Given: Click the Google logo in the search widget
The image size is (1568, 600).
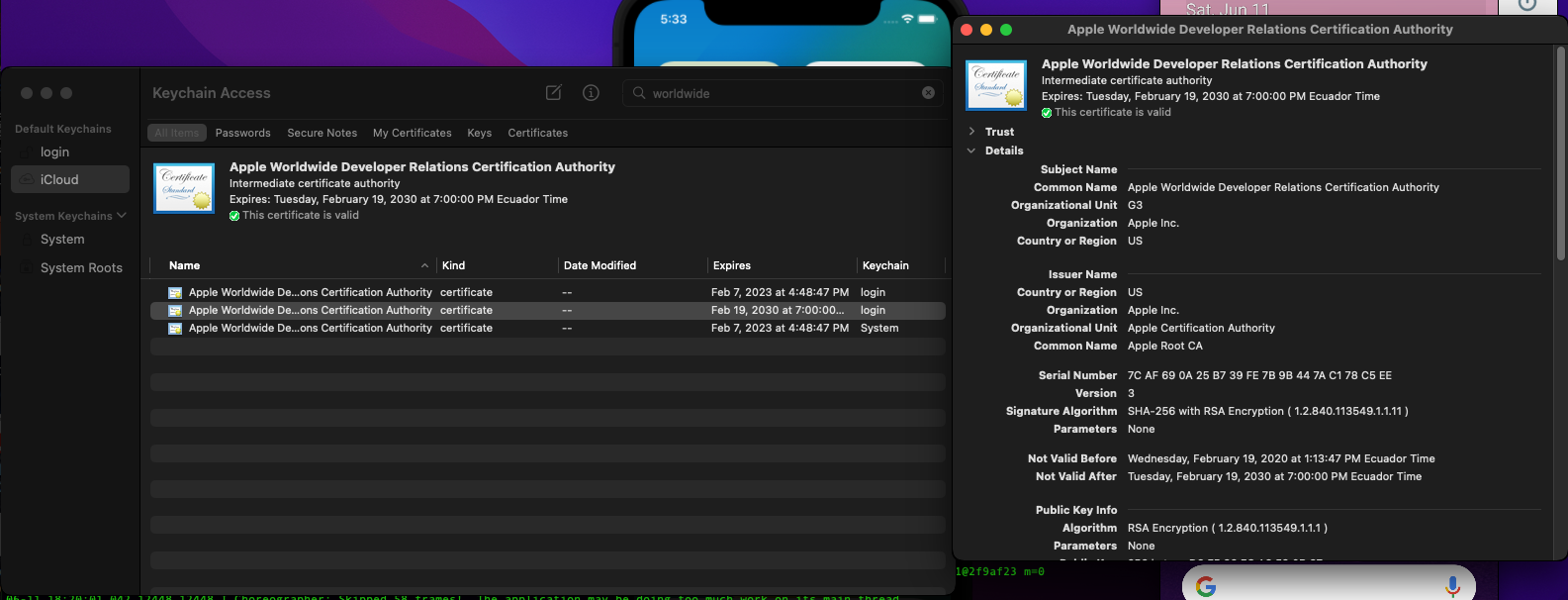Looking at the screenshot, I should [1206, 586].
